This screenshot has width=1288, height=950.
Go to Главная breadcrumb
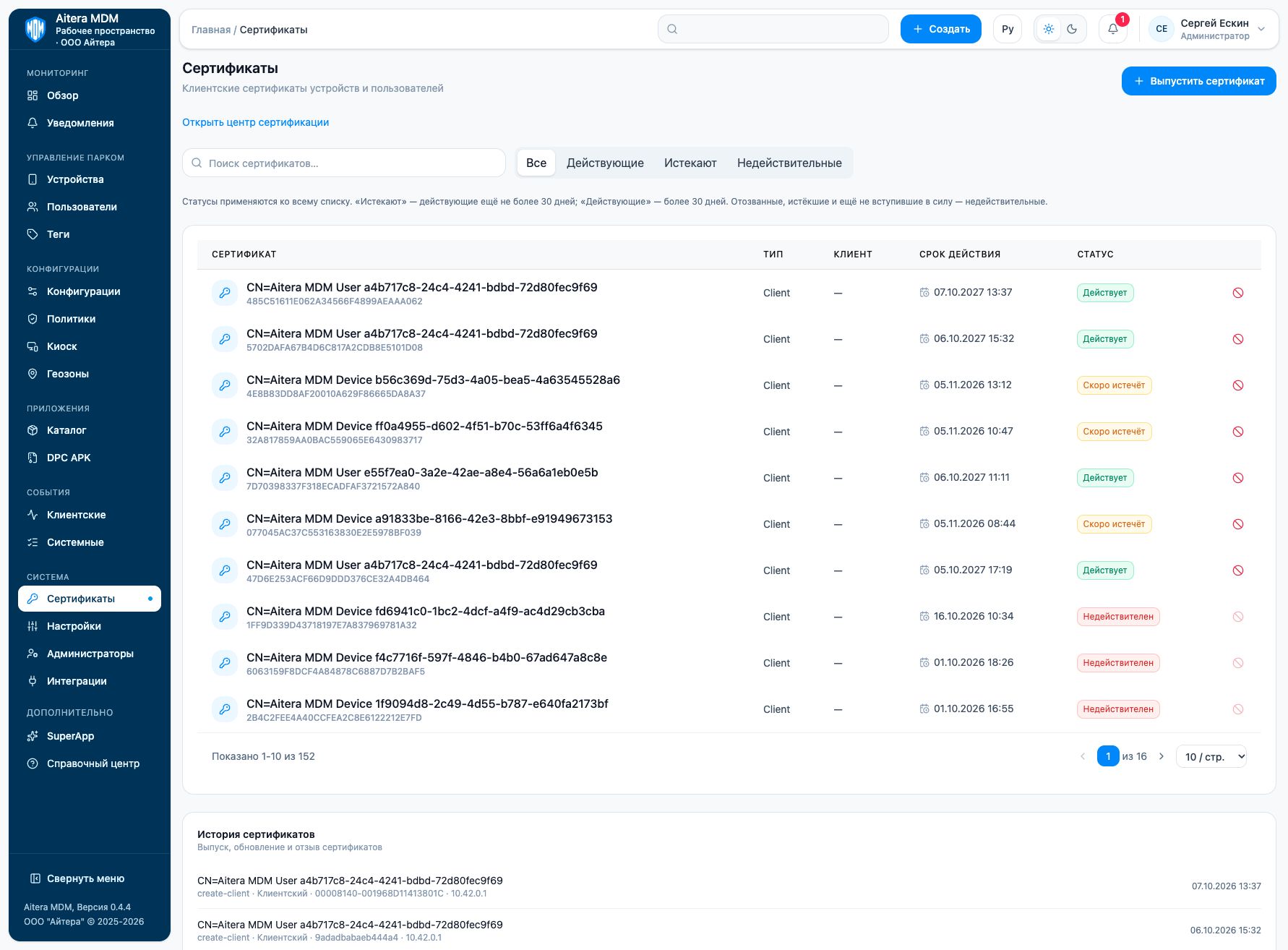click(211, 30)
